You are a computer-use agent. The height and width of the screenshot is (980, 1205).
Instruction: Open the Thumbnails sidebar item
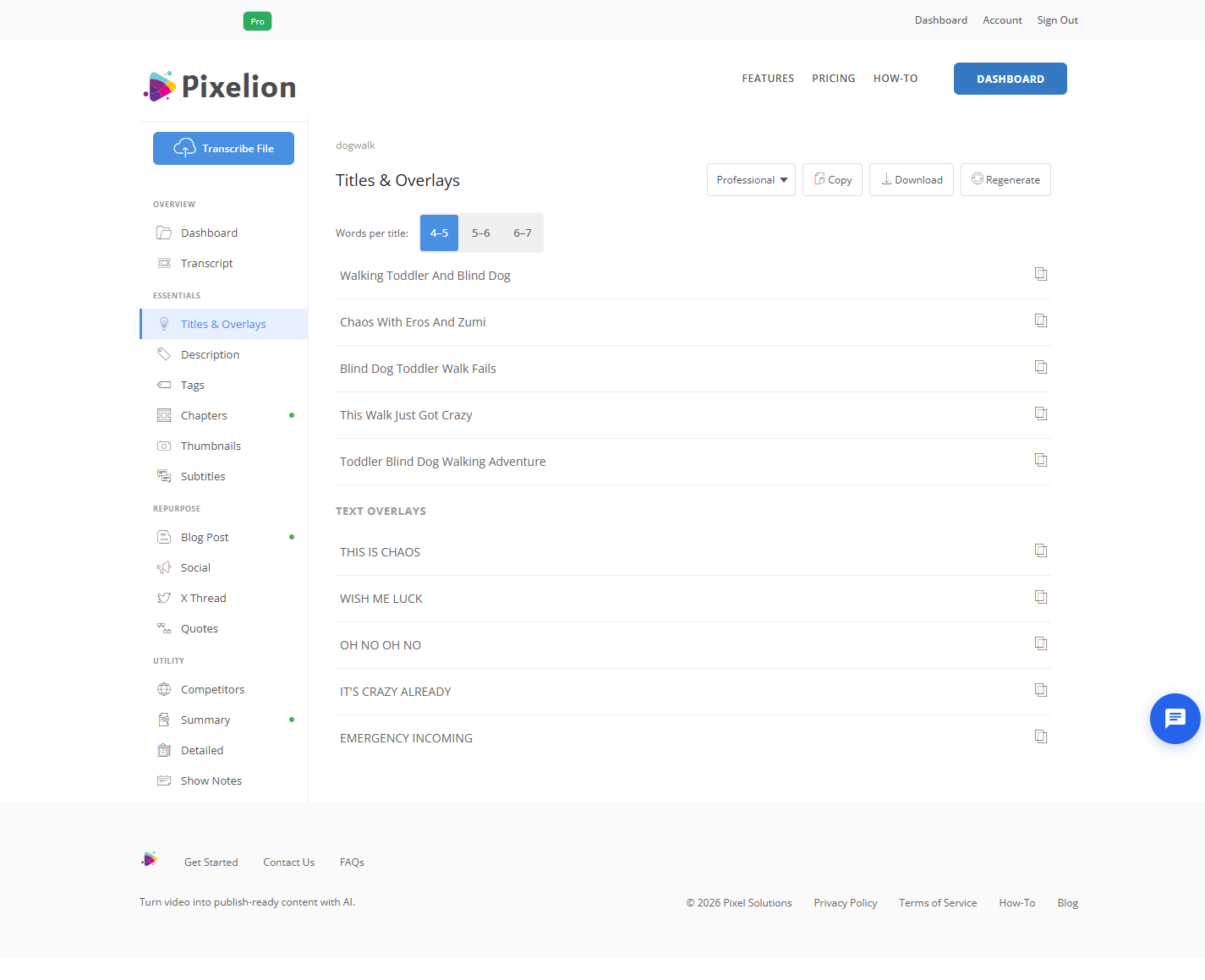[x=224, y=446]
